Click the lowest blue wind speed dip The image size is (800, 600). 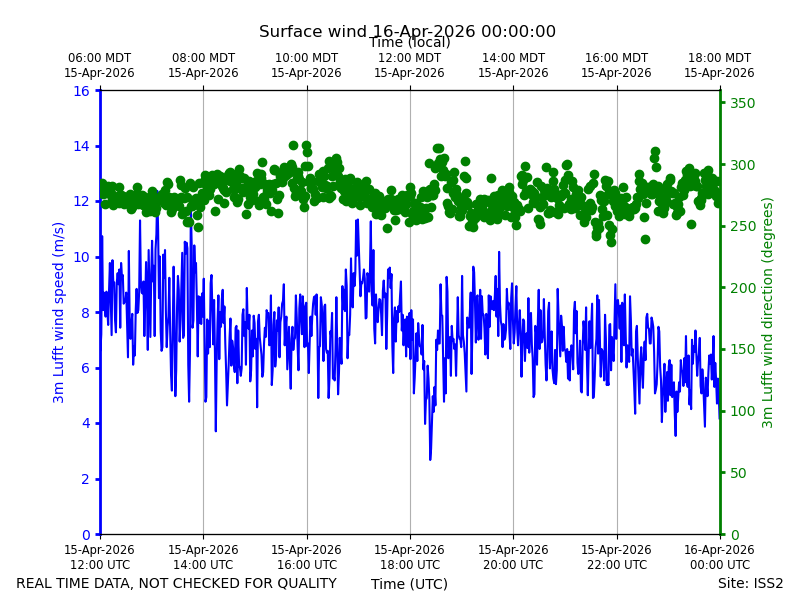430,458
